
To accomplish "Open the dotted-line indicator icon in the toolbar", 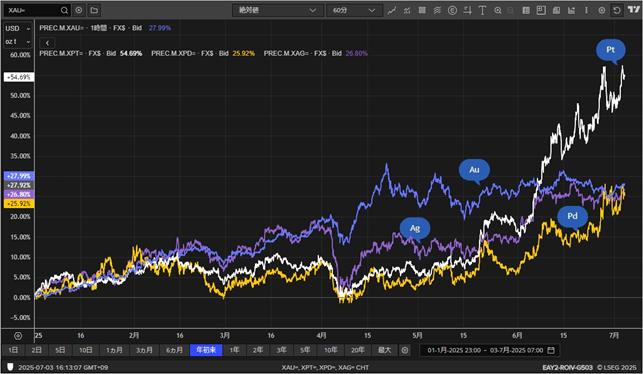I will (x=407, y=11).
